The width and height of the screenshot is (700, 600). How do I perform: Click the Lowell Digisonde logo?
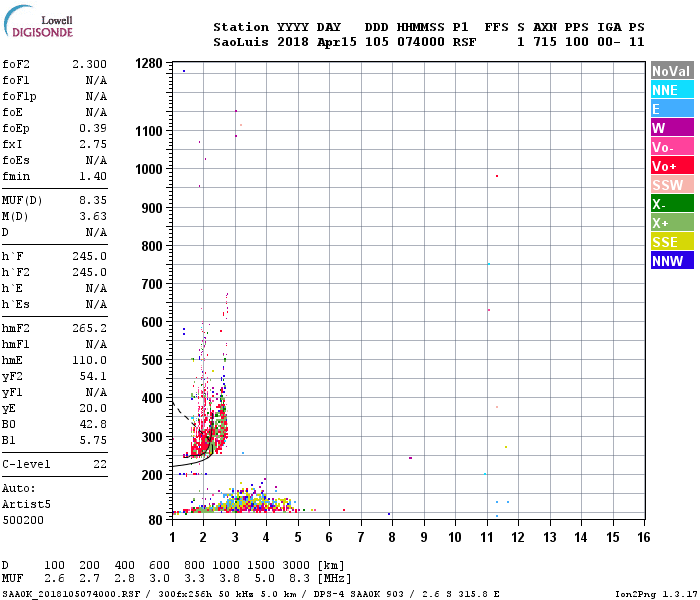(x=38, y=21)
